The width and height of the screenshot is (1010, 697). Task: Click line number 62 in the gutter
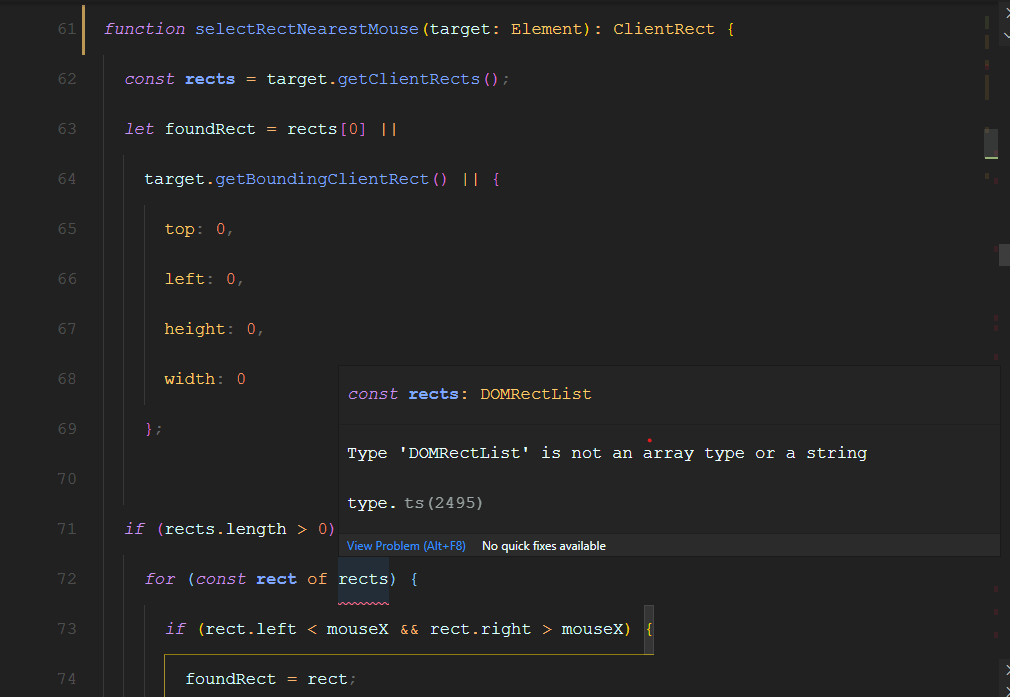(x=67, y=79)
